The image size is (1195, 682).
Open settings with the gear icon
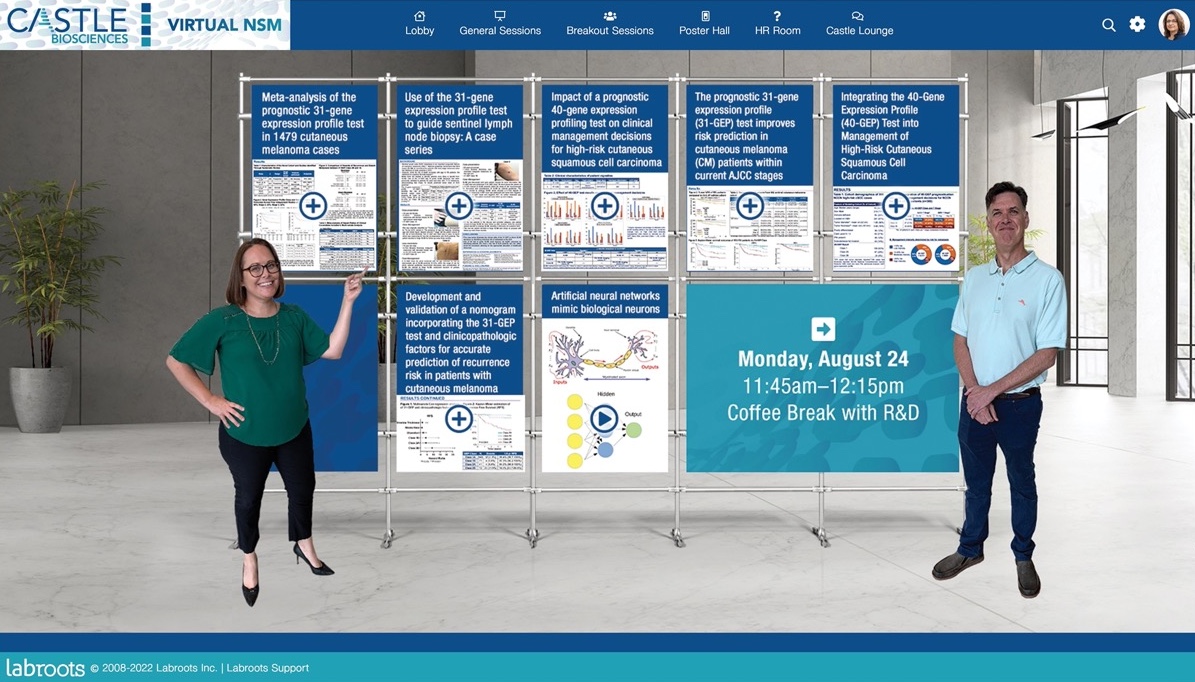(x=1137, y=24)
